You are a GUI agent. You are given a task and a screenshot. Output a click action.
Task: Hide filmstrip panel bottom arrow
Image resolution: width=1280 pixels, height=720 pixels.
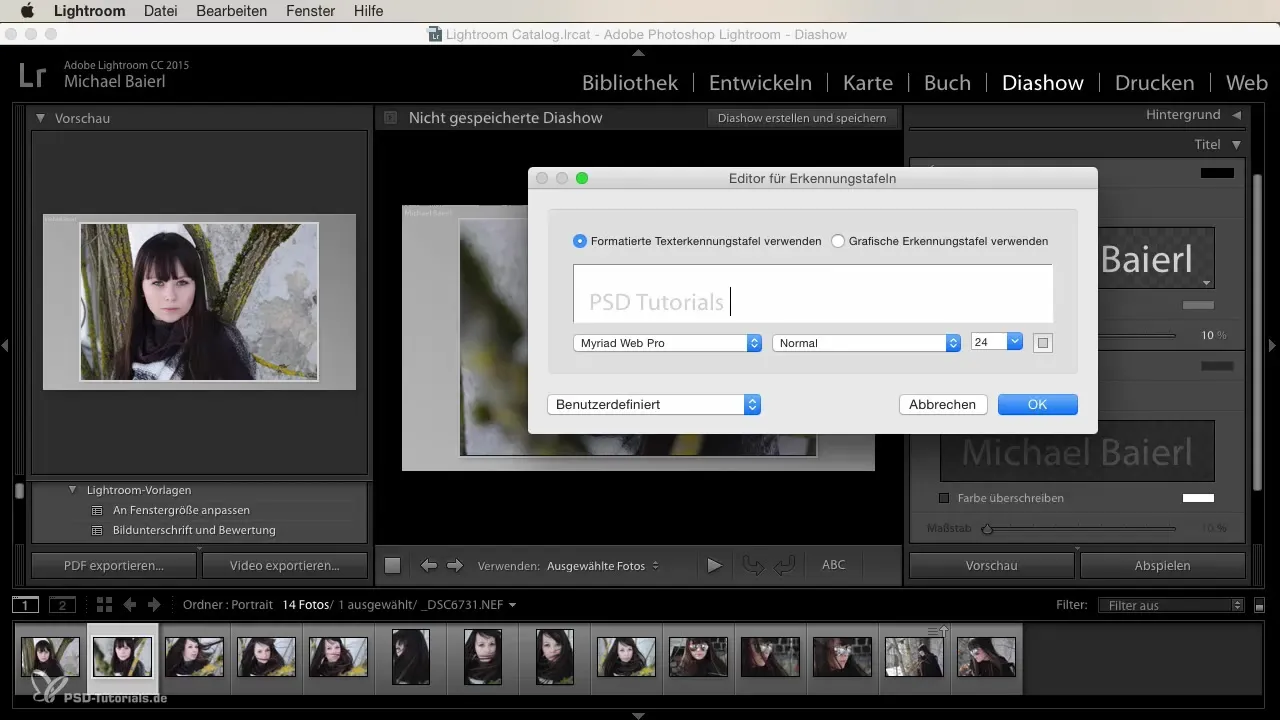tap(639, 715)
